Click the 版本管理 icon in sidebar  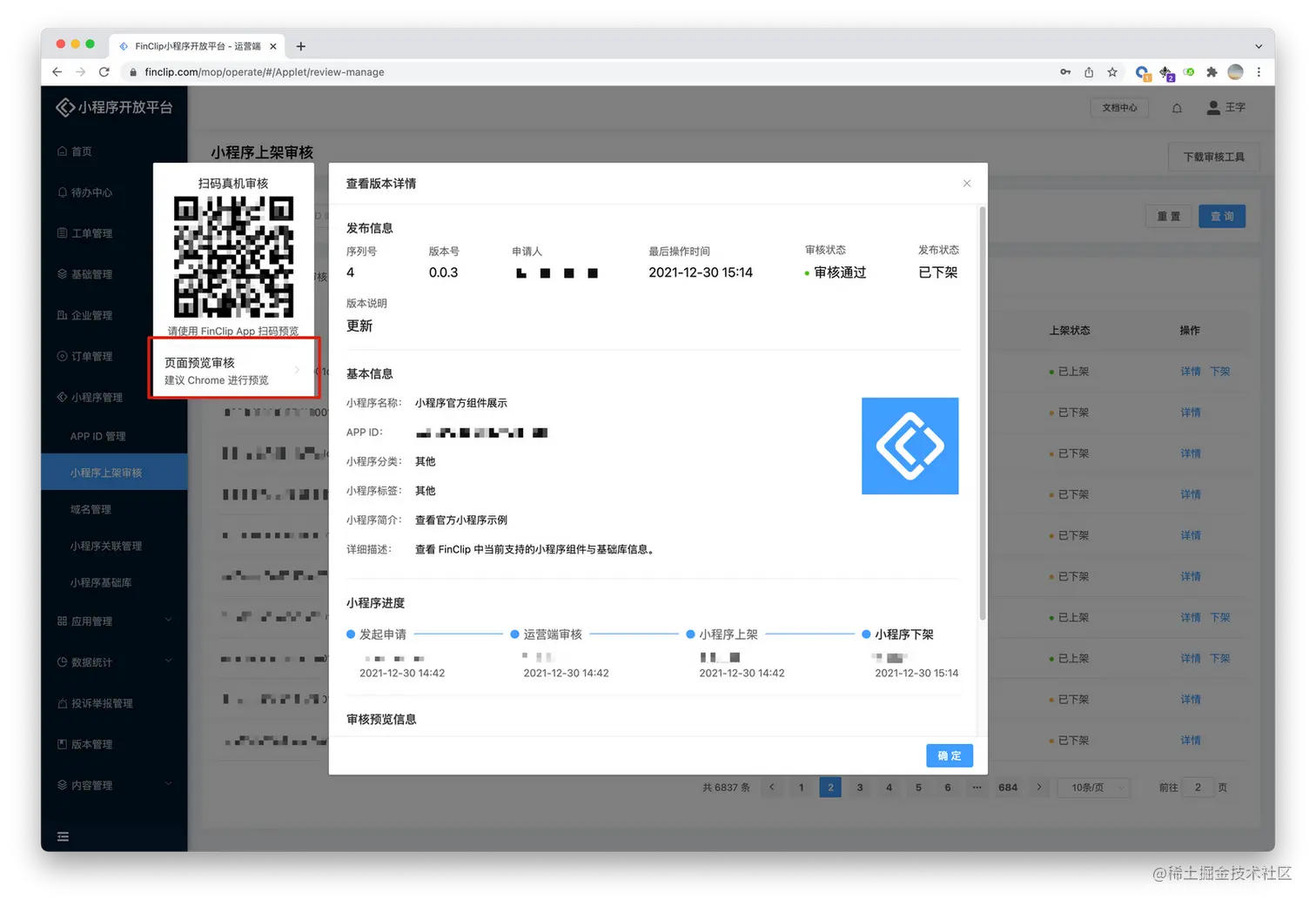click(64, 743)
